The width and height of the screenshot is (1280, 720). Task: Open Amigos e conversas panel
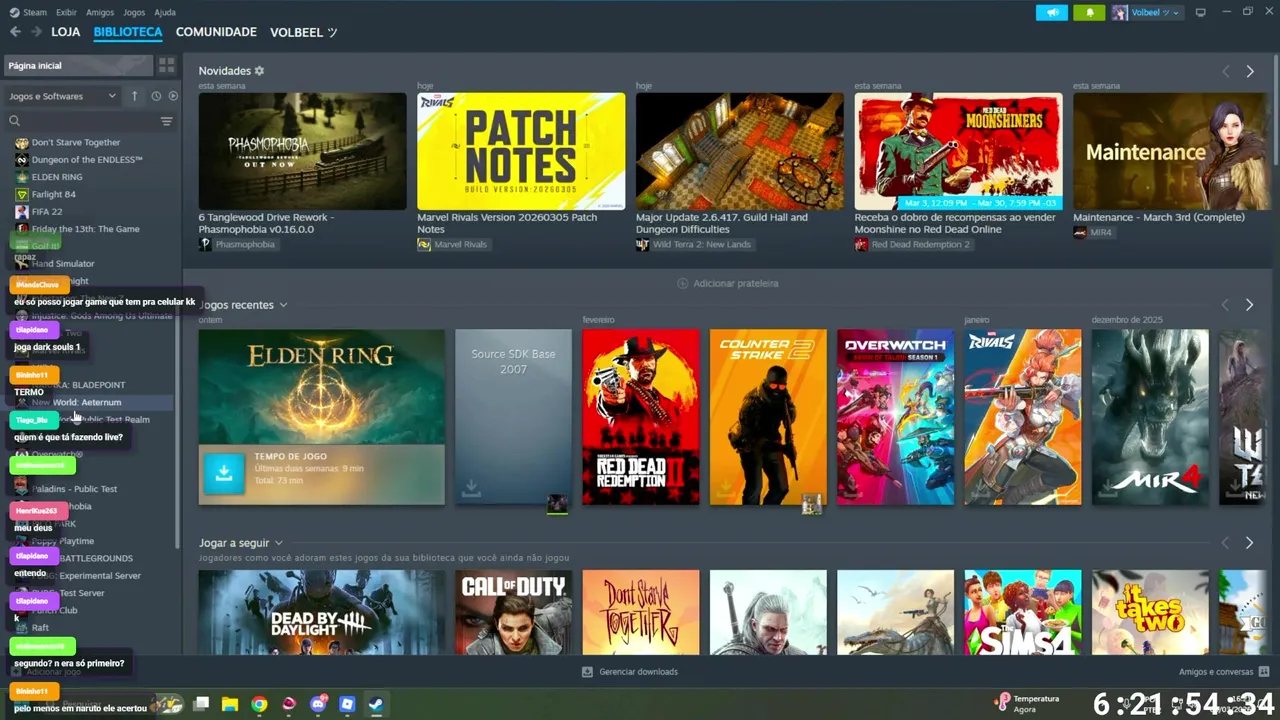click(x=1224, y=672)
